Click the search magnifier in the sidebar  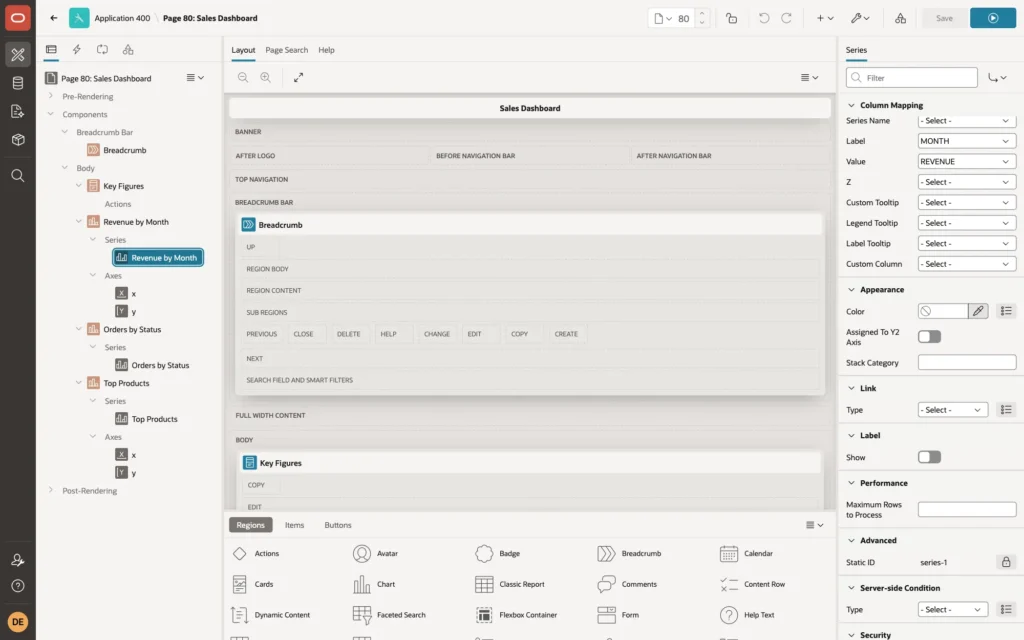[x=18, y=176]
